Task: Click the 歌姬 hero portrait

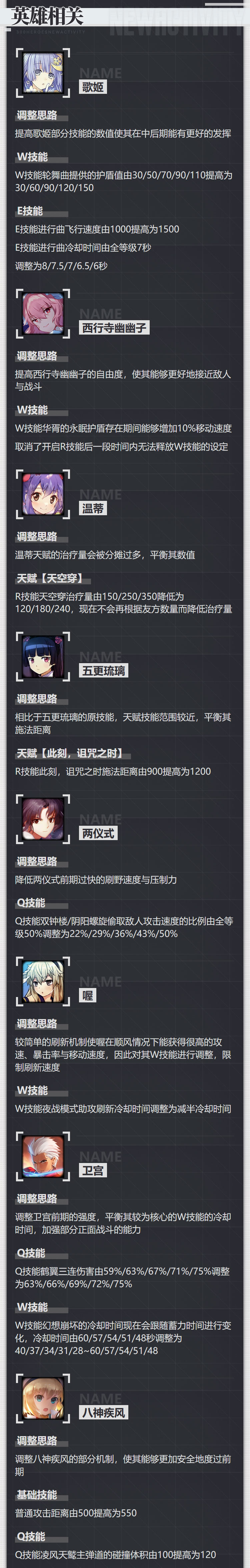Action: tap(43, 73)
